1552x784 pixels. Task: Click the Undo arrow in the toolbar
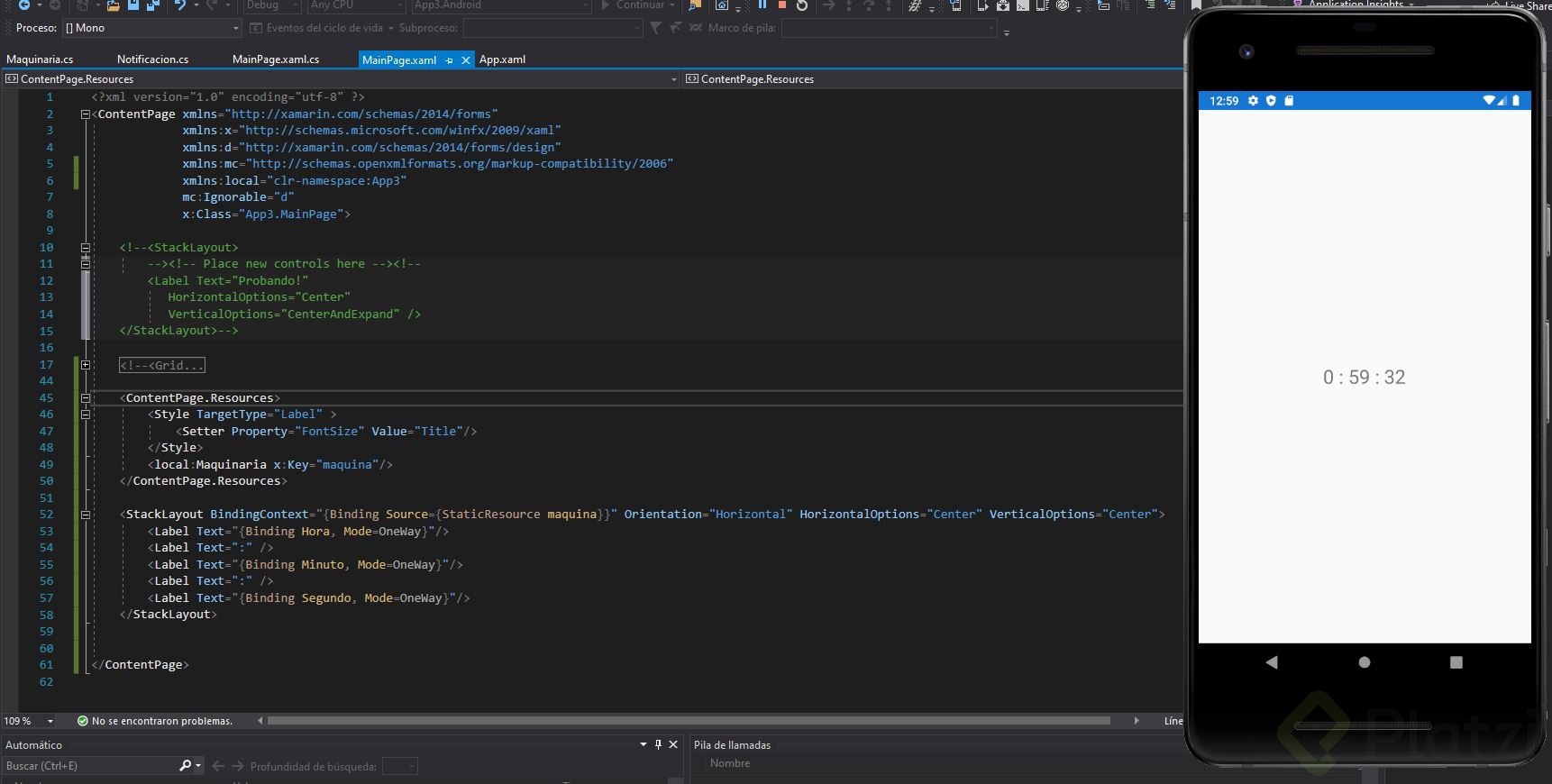[x=179, y=5]
